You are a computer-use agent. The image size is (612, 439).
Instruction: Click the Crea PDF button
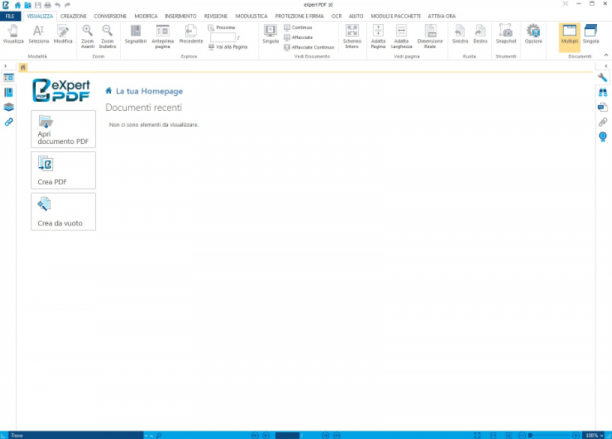click(x=63, y=170)
